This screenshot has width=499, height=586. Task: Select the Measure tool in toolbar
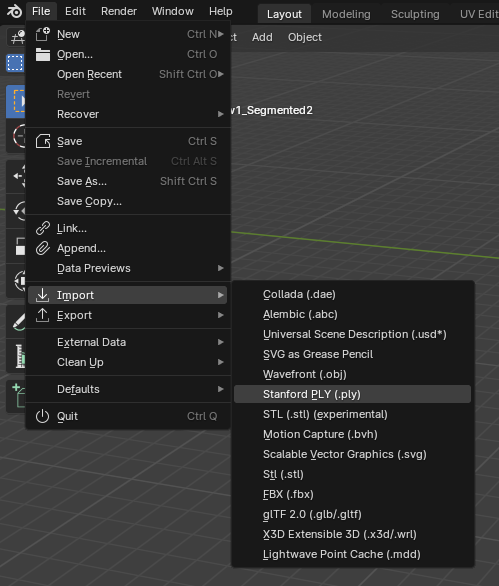point(16,356)
